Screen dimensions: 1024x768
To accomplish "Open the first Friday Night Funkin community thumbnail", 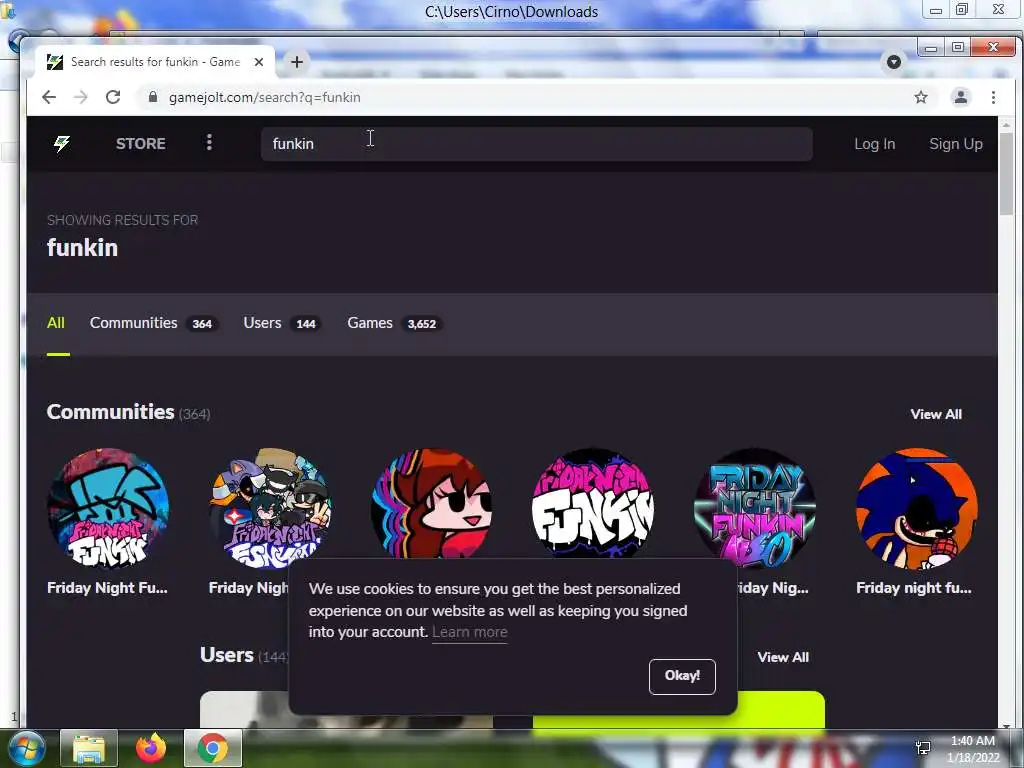I will [108, 508].
